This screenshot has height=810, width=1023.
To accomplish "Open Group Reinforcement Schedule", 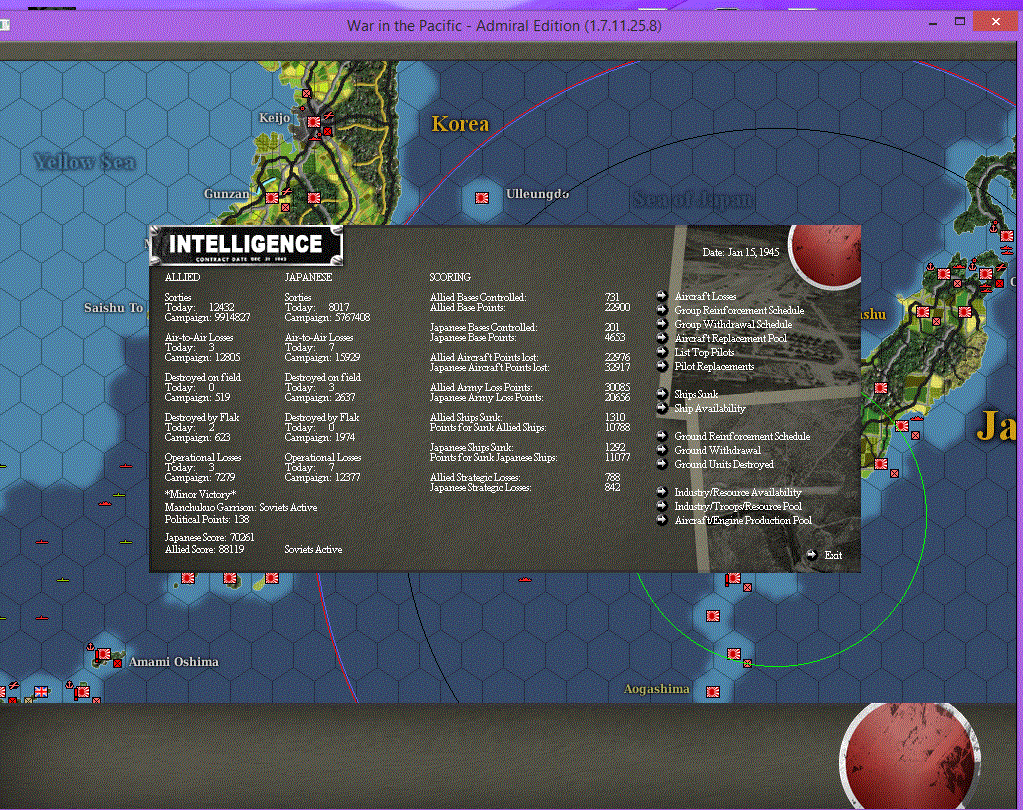I will tap(739, 310).
